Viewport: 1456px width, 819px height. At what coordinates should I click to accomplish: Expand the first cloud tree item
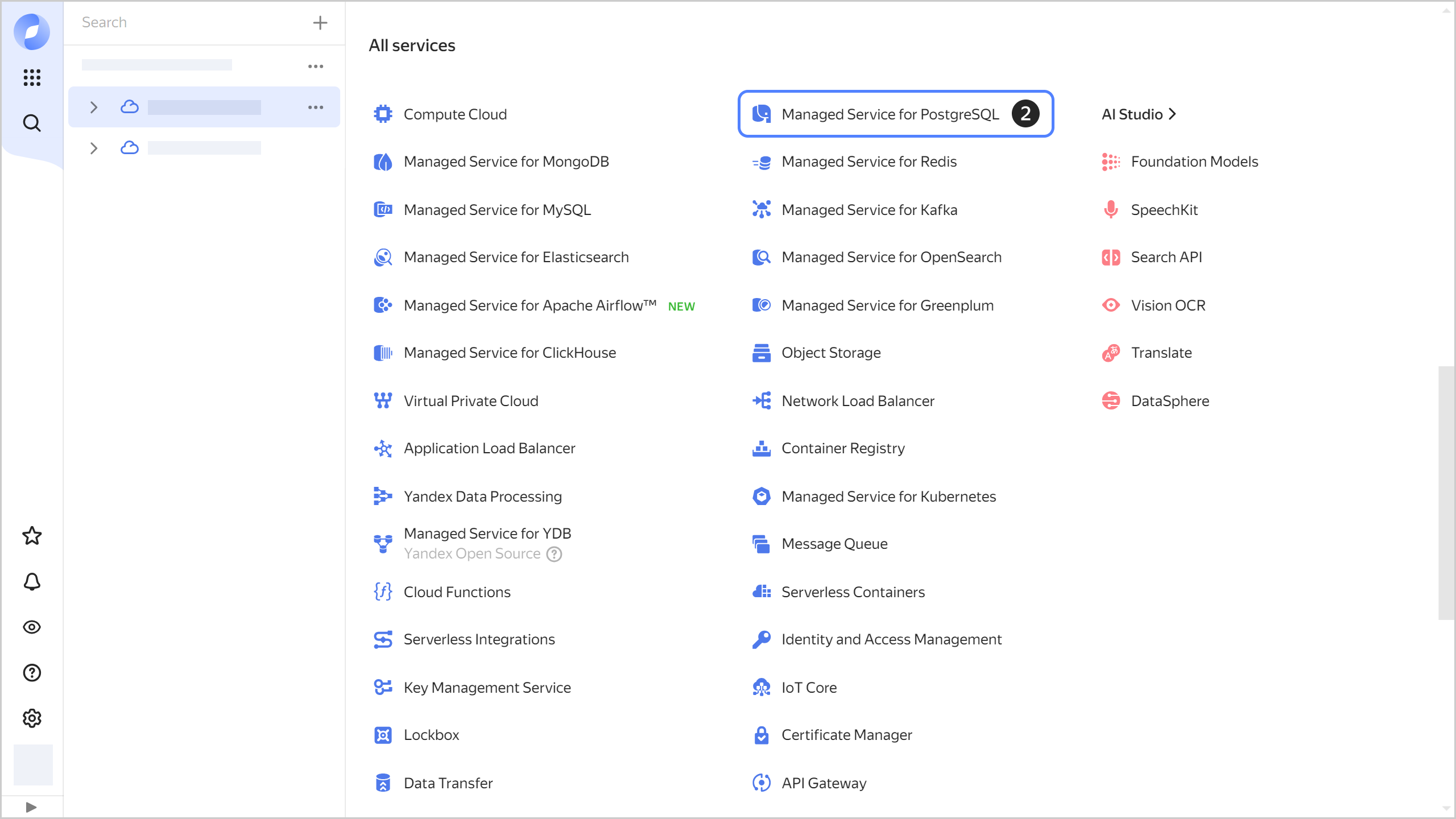94,107
